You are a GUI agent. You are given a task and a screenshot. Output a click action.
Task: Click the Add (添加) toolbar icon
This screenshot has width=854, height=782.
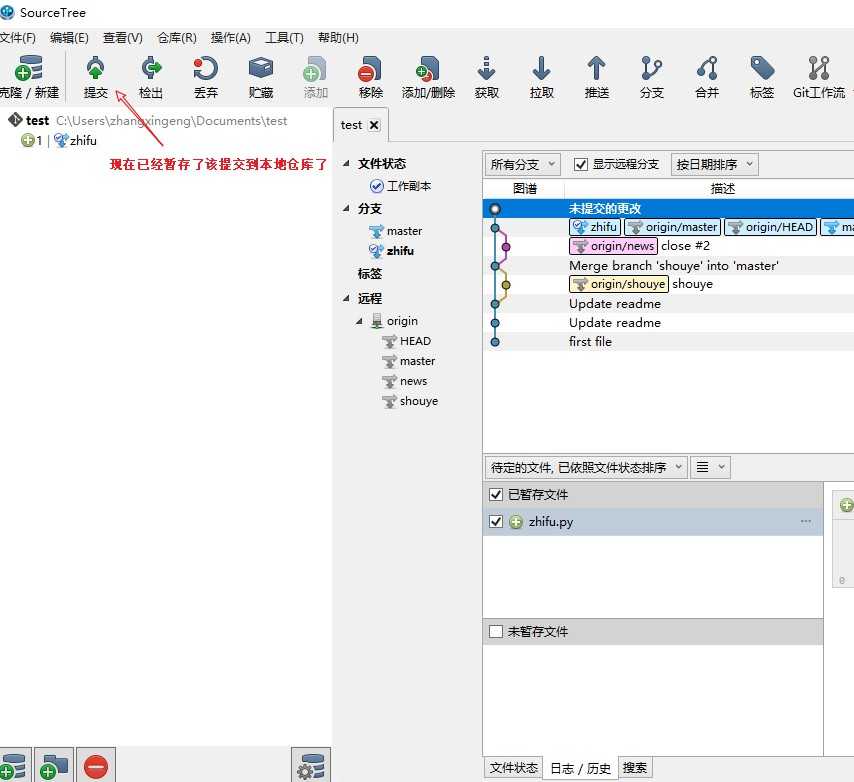[x=315, y=69]
